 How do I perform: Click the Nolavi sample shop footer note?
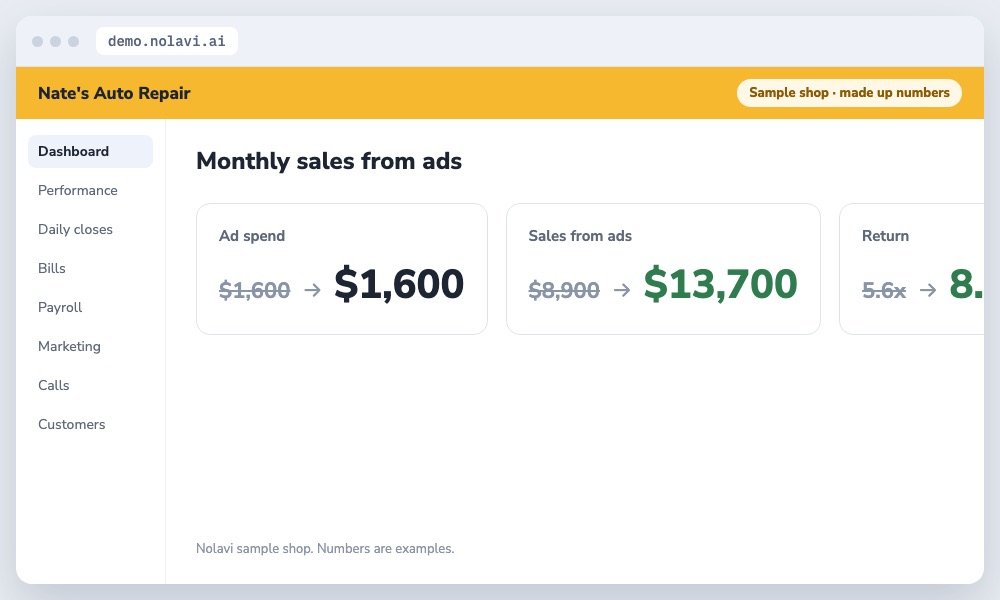325,548
